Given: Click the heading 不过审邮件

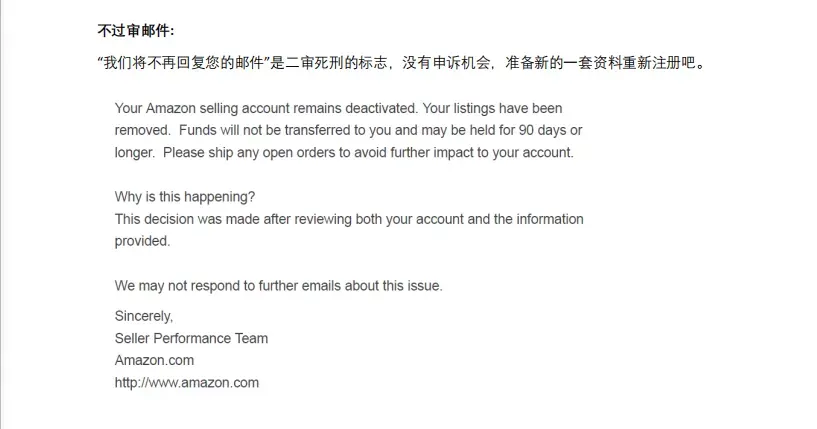Looking at the screenshot, I should [x=135, y=31].
